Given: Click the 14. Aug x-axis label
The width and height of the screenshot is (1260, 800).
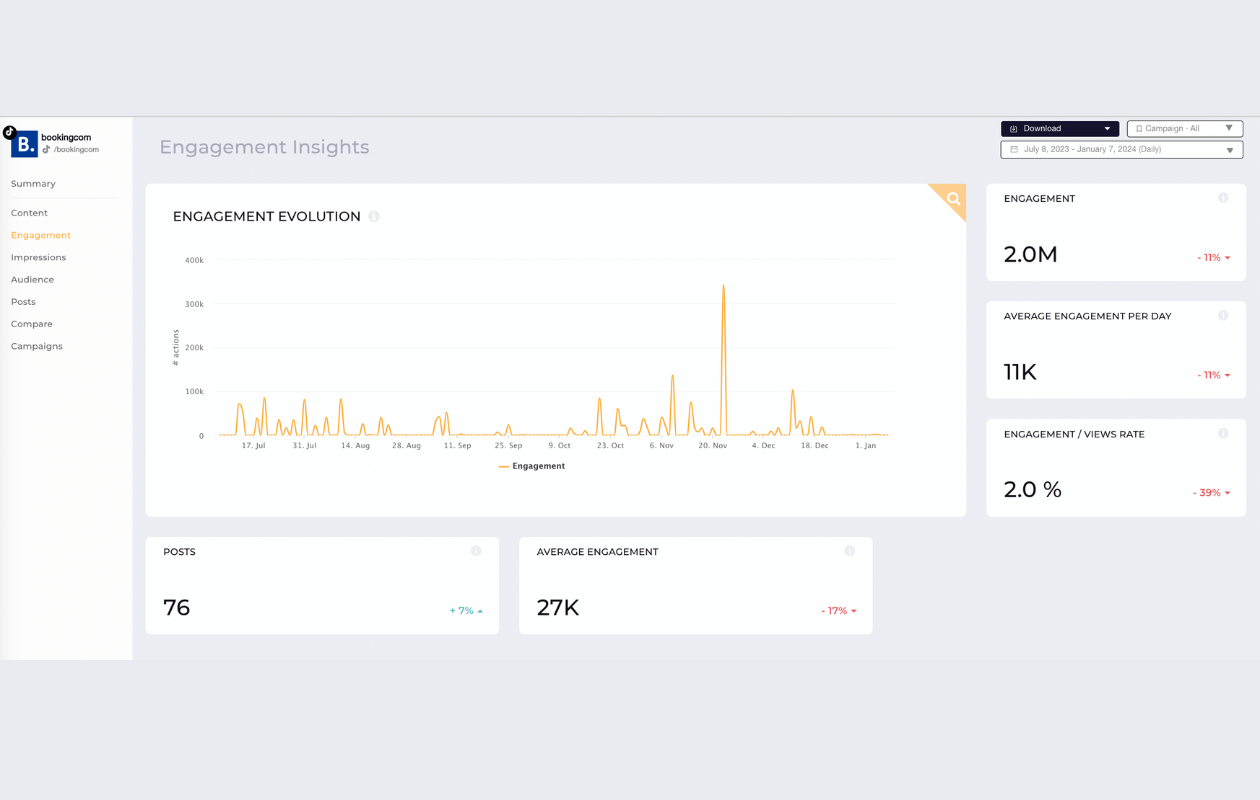Looking at the screenshot, I should [355, 446].
